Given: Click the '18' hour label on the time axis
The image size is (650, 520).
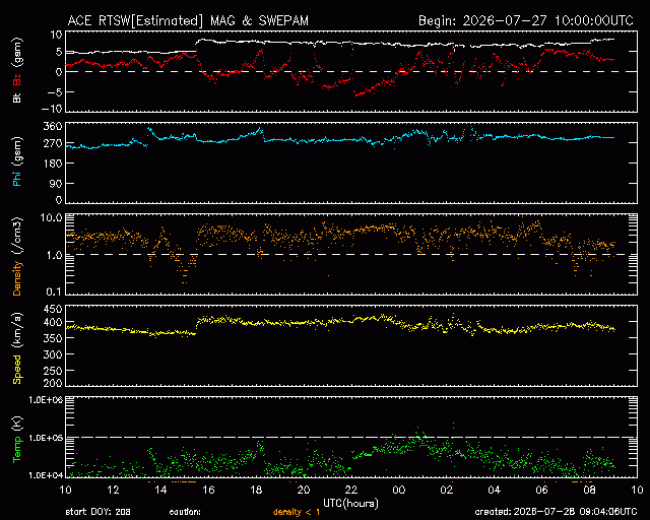Looking at the screenshot, I should 256,490.
